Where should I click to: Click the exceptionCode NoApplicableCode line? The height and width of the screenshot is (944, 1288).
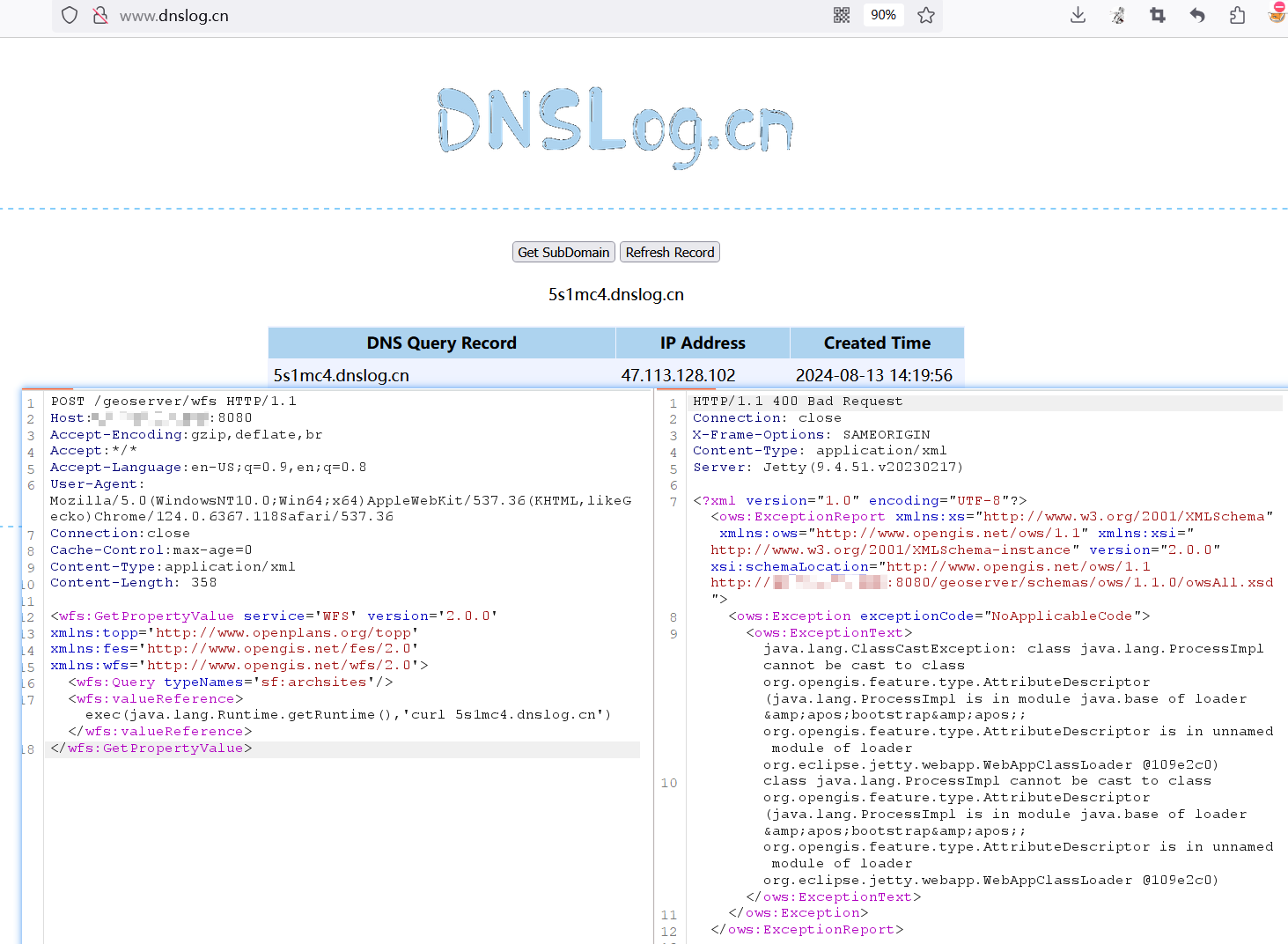(939, 616)
